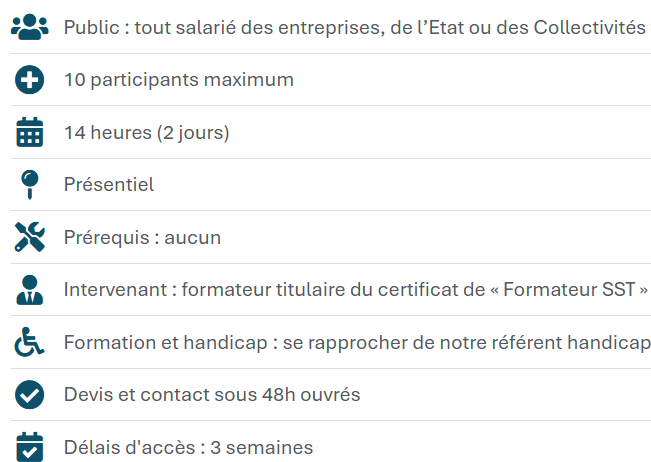Click the wrench and screwdriver icon

30,237
